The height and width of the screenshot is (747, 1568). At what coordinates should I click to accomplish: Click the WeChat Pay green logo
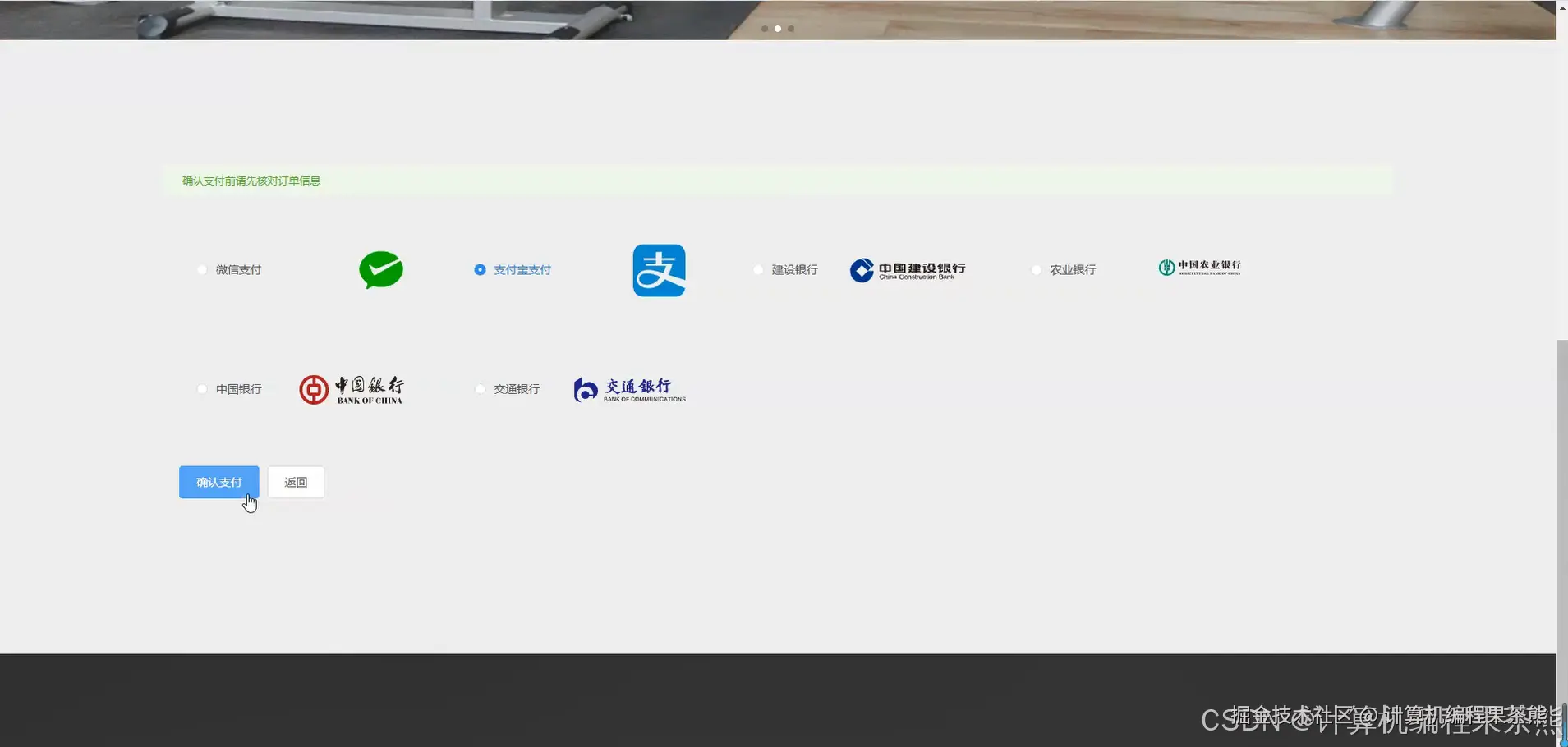click(x=380, y=269)
